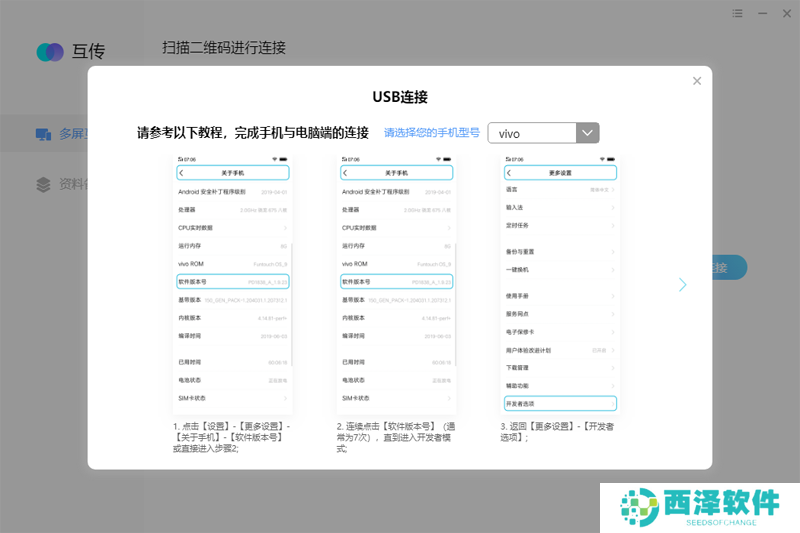Click the 请选择您的手机型号 link
This screenshot has width=800, height=533.
coord(432,133)
